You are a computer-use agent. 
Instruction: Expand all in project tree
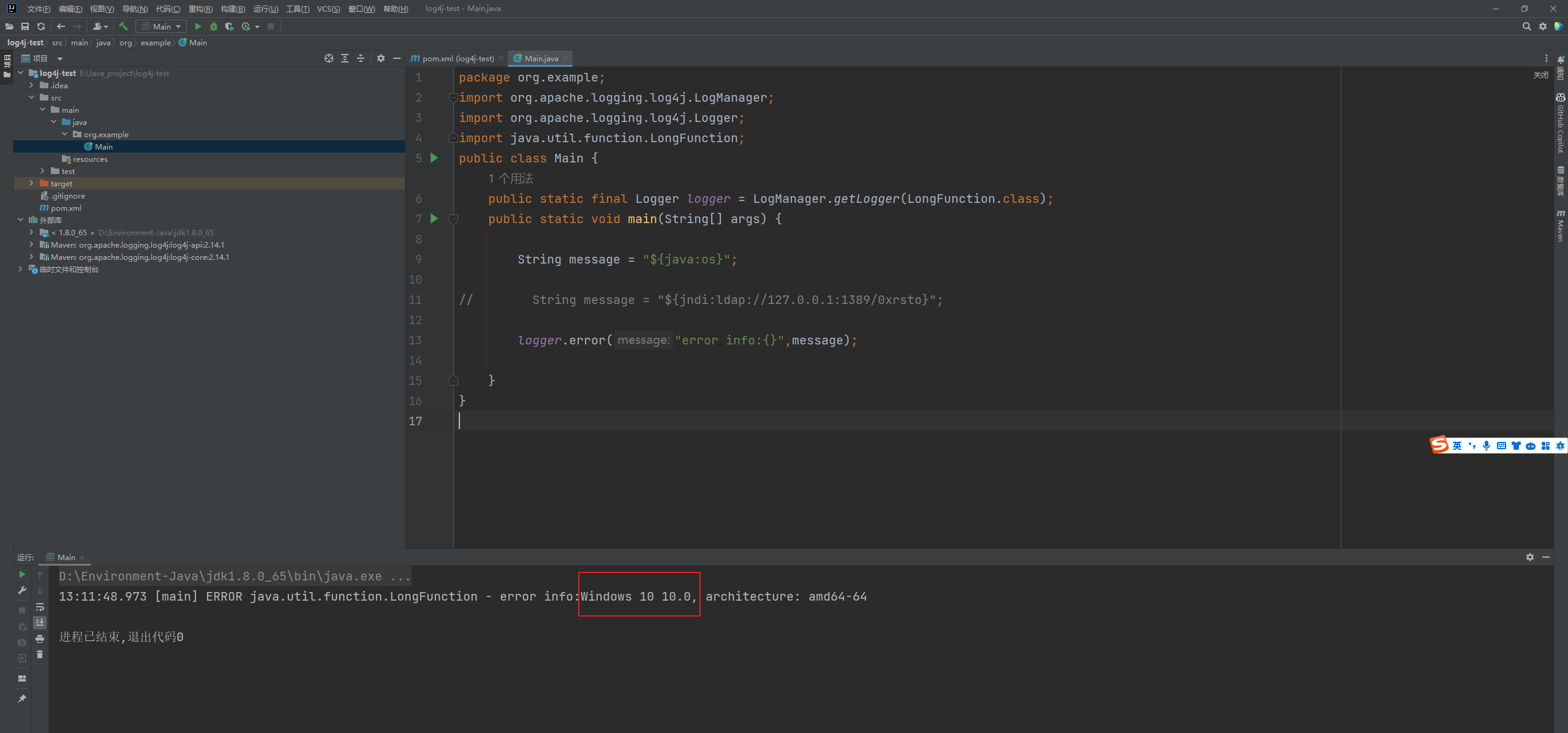345,58
